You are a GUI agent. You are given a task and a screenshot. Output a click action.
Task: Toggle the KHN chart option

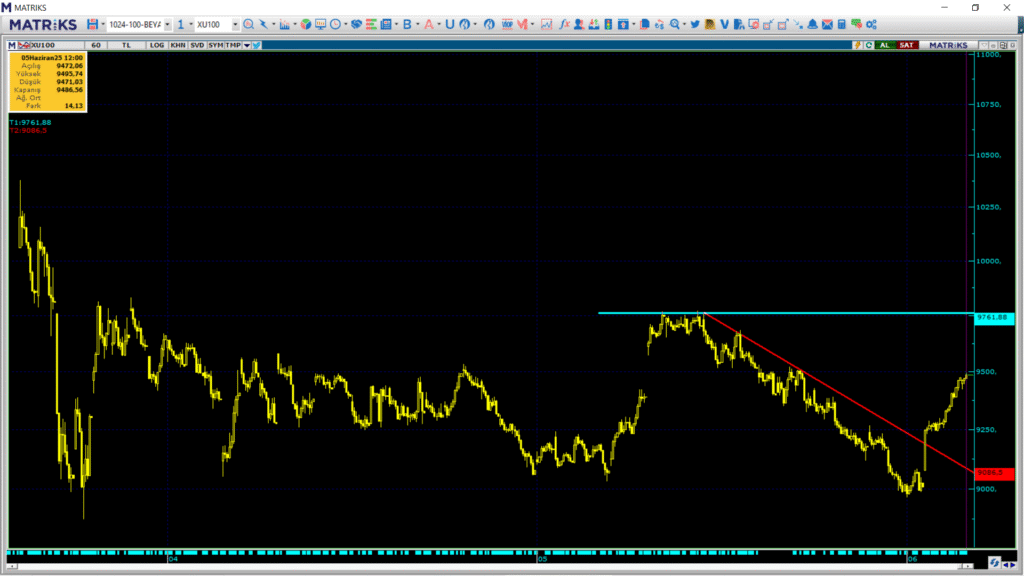tap(177, 45)
